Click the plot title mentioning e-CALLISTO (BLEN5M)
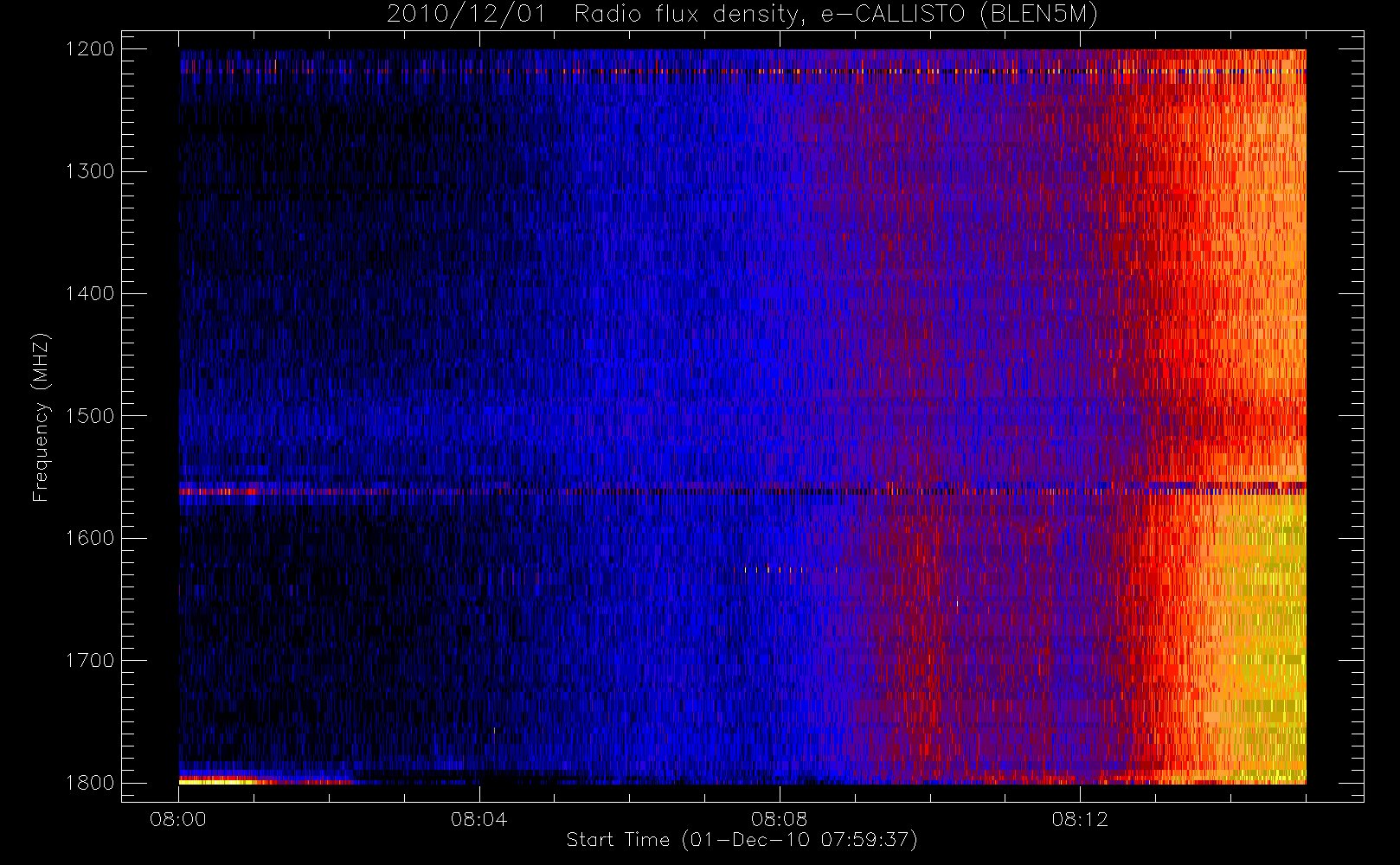The height and width of the screenshot is (865, 1400). 742,15
